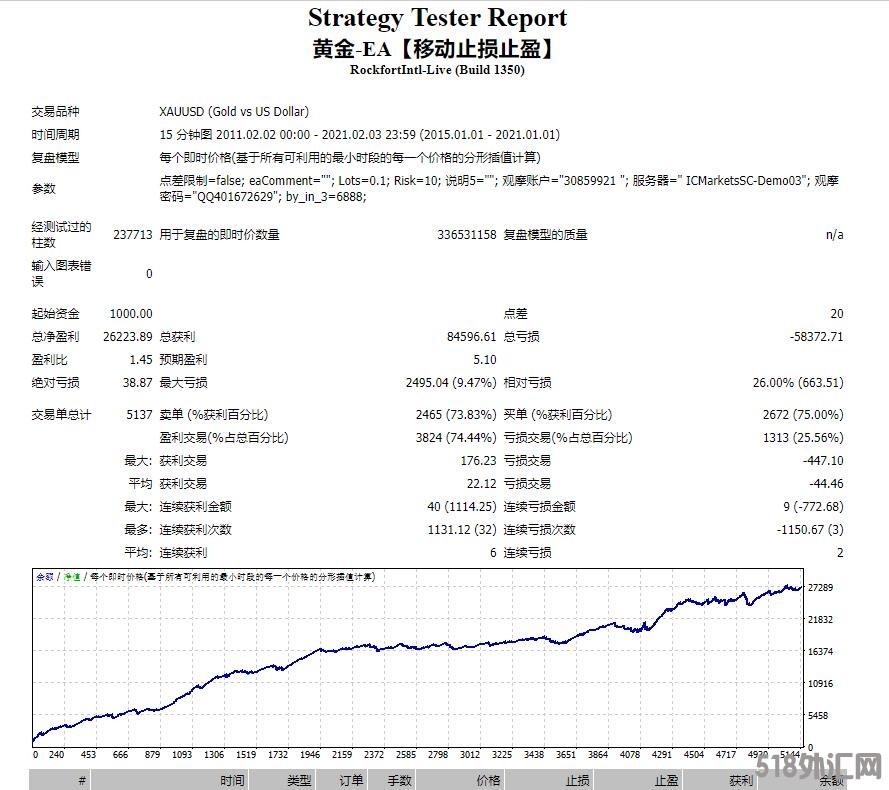Select consecutive wins 40 (1114.25)
This screenshot has width=889, height=790.
point(462,506)
